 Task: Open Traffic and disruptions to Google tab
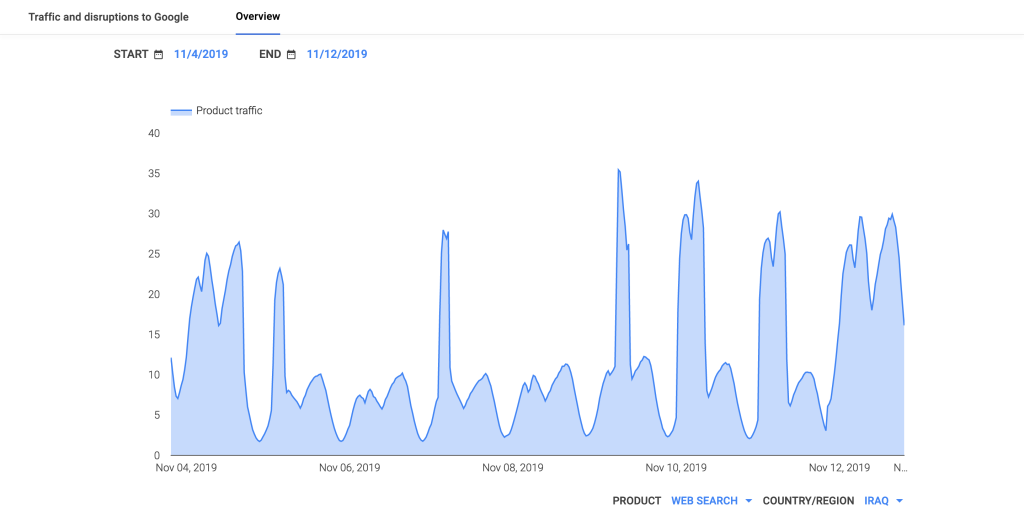pos(108,17)
